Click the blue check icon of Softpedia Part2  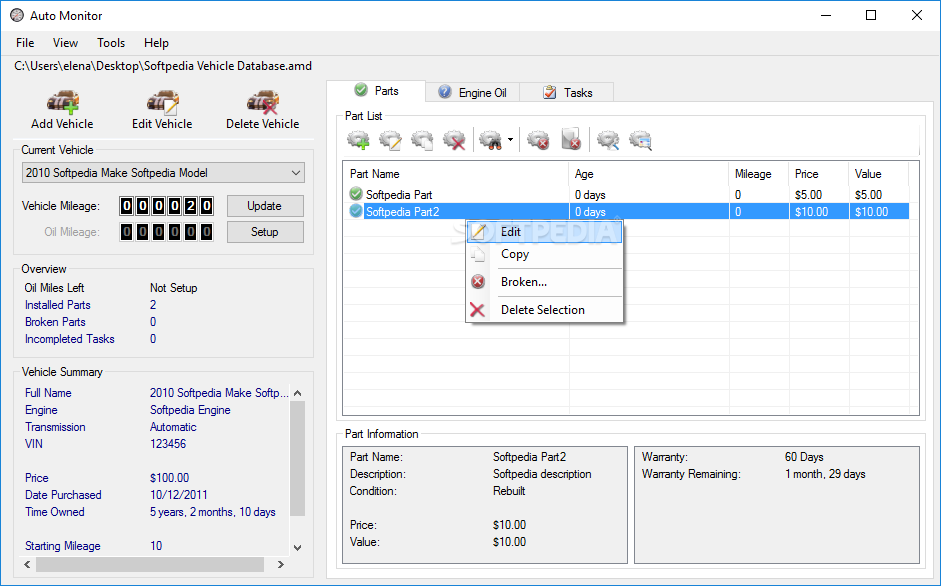[356, 211]
